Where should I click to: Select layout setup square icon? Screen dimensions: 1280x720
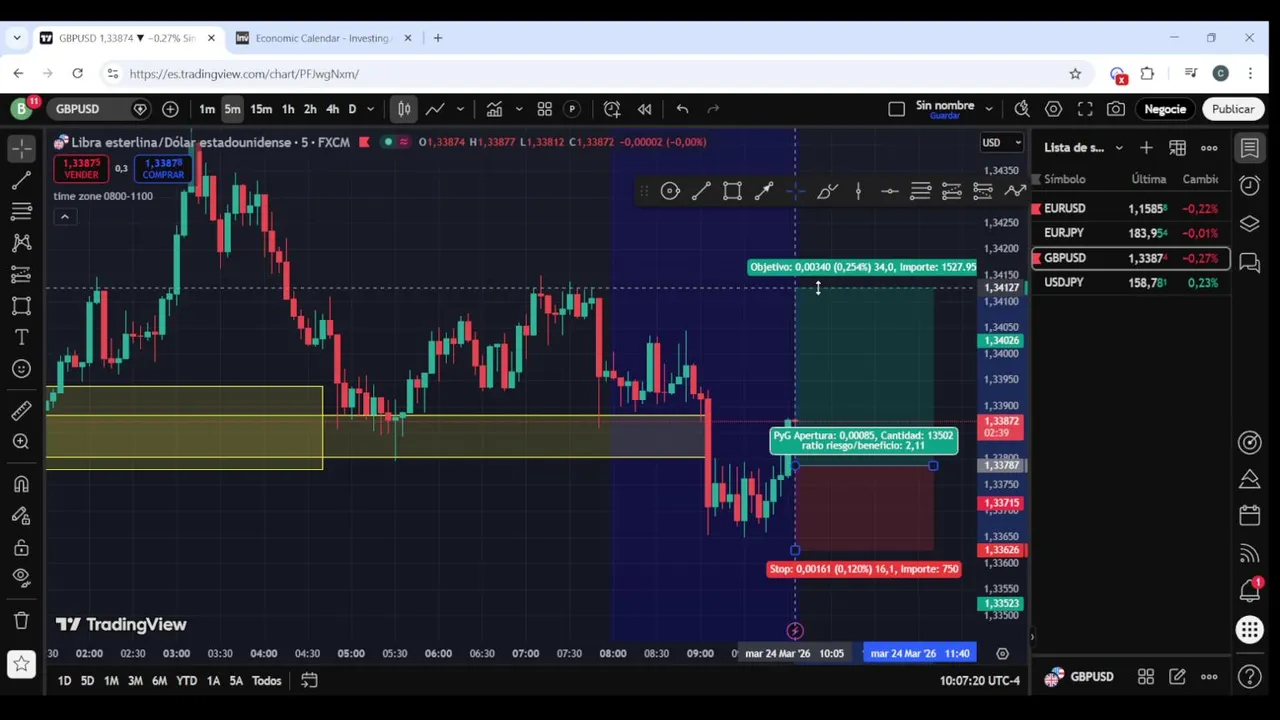click(896, 109)
